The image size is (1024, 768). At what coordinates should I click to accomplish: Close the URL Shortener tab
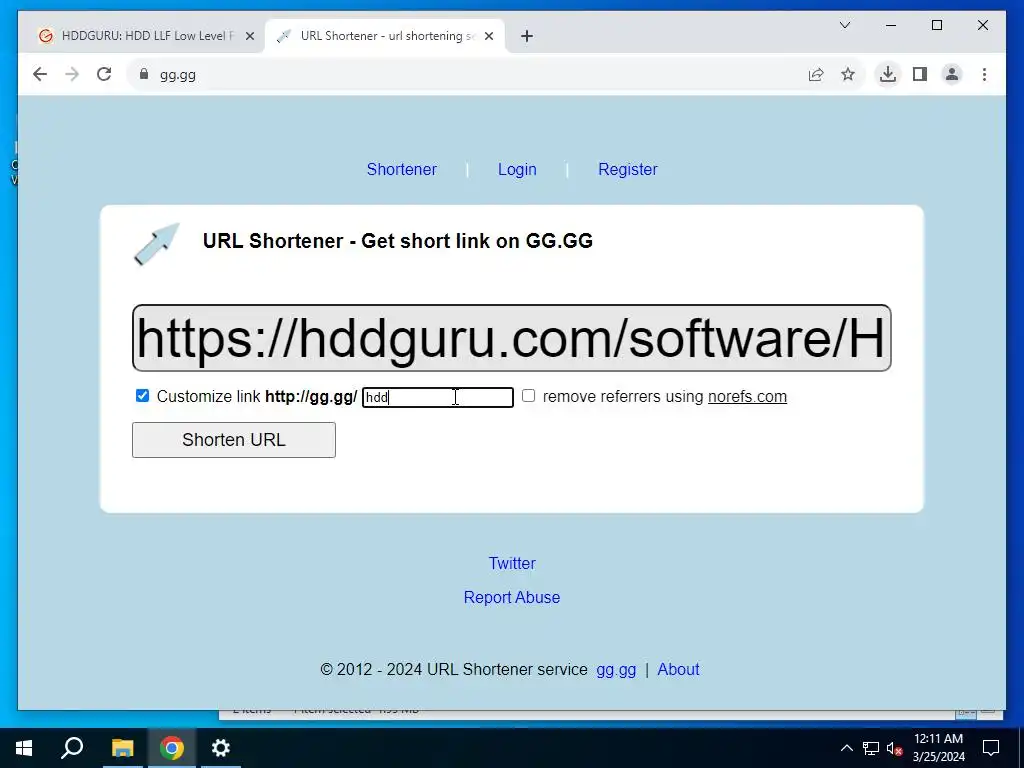pyautogui.click(x=489, y=36)
